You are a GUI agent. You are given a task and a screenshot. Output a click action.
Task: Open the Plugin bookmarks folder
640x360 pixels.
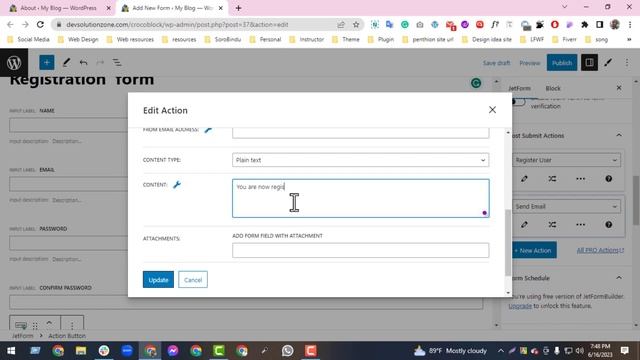(x=381, y=40)
